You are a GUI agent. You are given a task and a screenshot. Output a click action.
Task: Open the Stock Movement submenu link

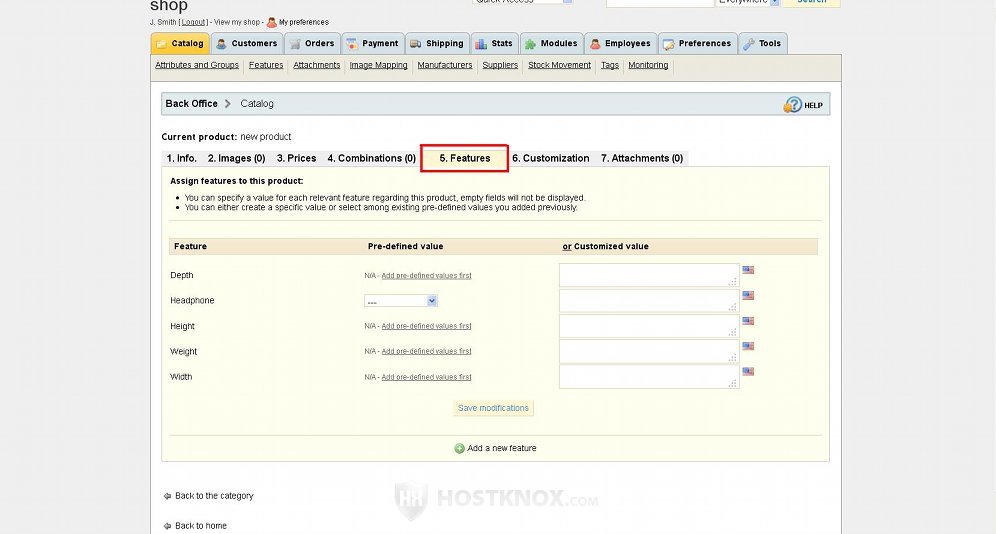coord(559,65)
